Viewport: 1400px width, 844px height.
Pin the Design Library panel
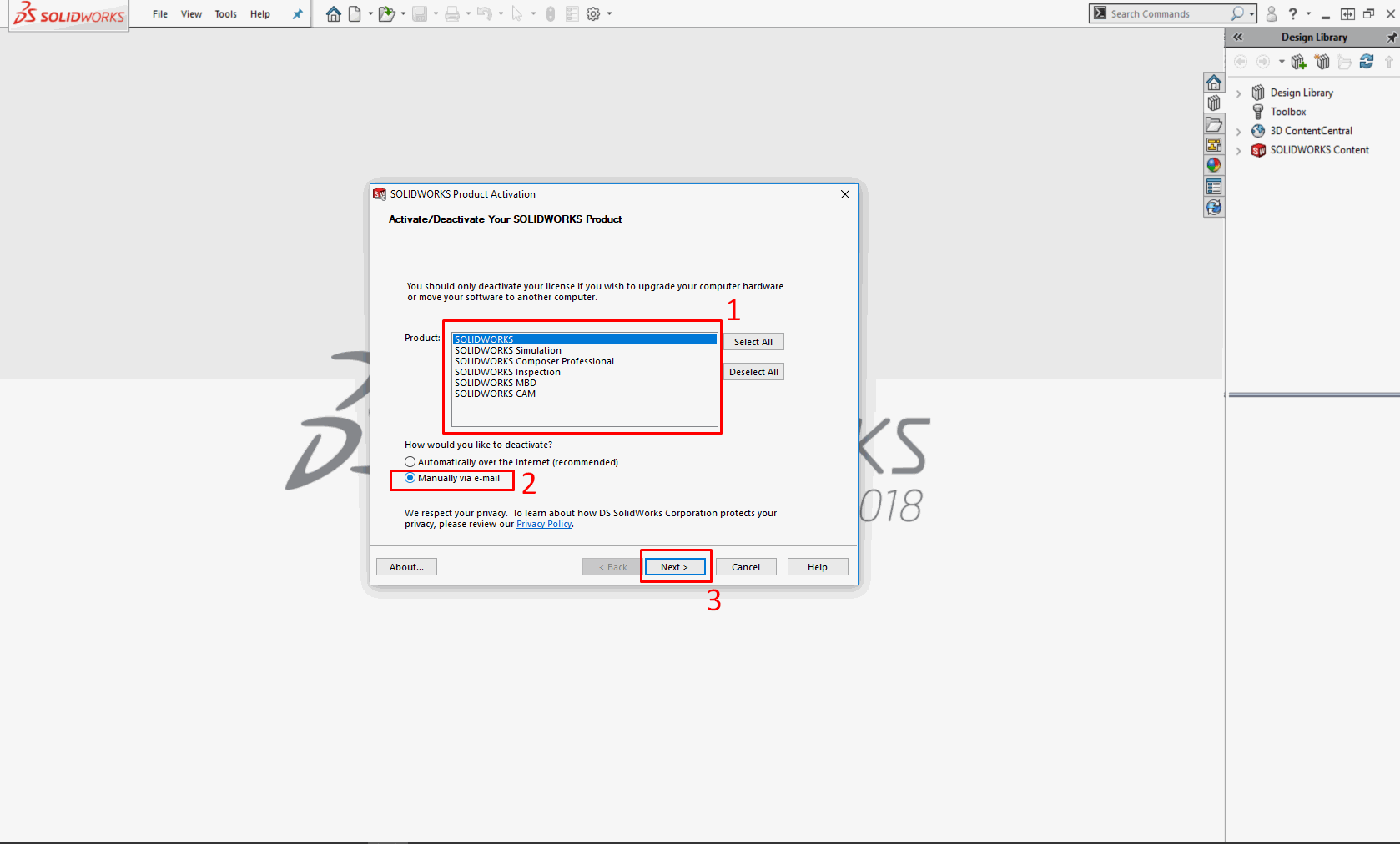1391,38
